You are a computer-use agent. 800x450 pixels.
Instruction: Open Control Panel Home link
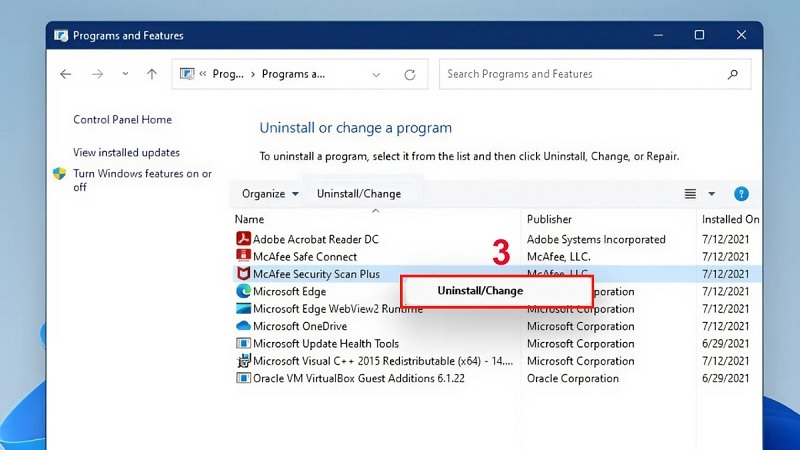pos(122,120)
